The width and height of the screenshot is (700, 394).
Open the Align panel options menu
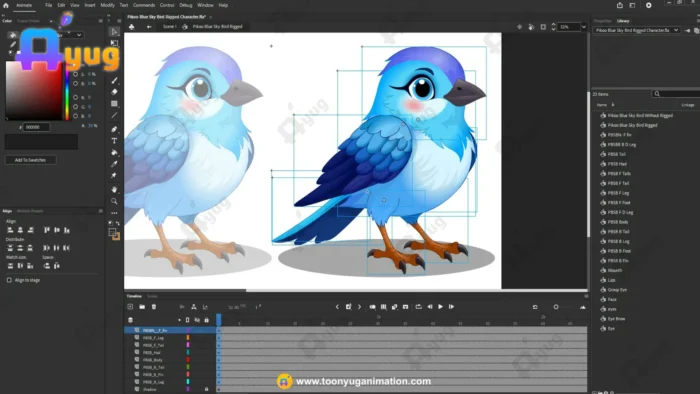click(101, 211)
